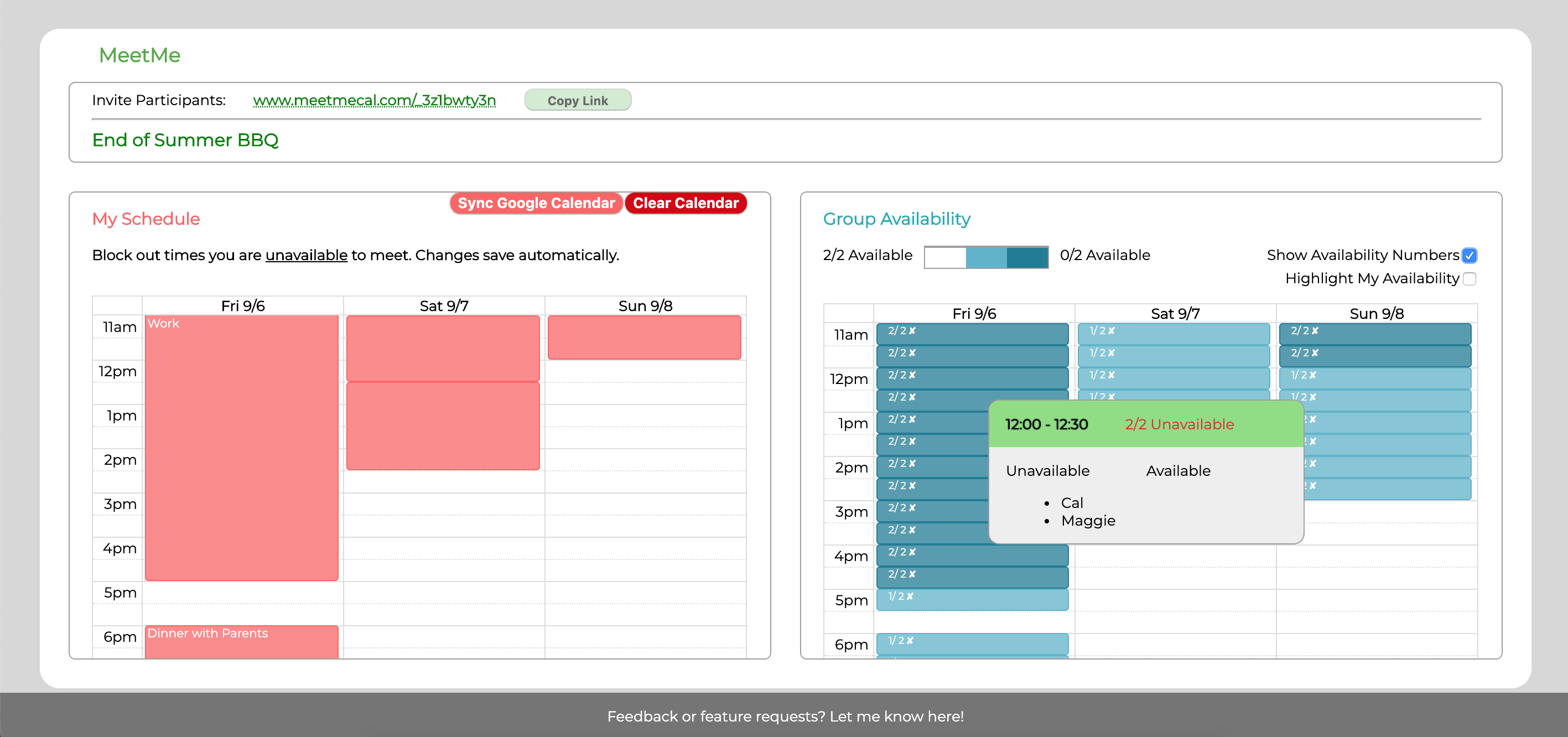Open the meetmecal.com invite link

pyautogui.click(x=373, y=100)
